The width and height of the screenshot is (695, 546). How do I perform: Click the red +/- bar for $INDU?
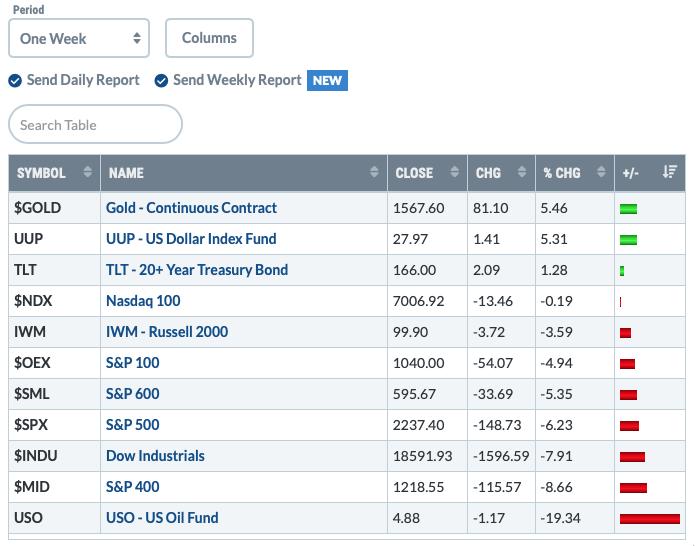[633, 457]
